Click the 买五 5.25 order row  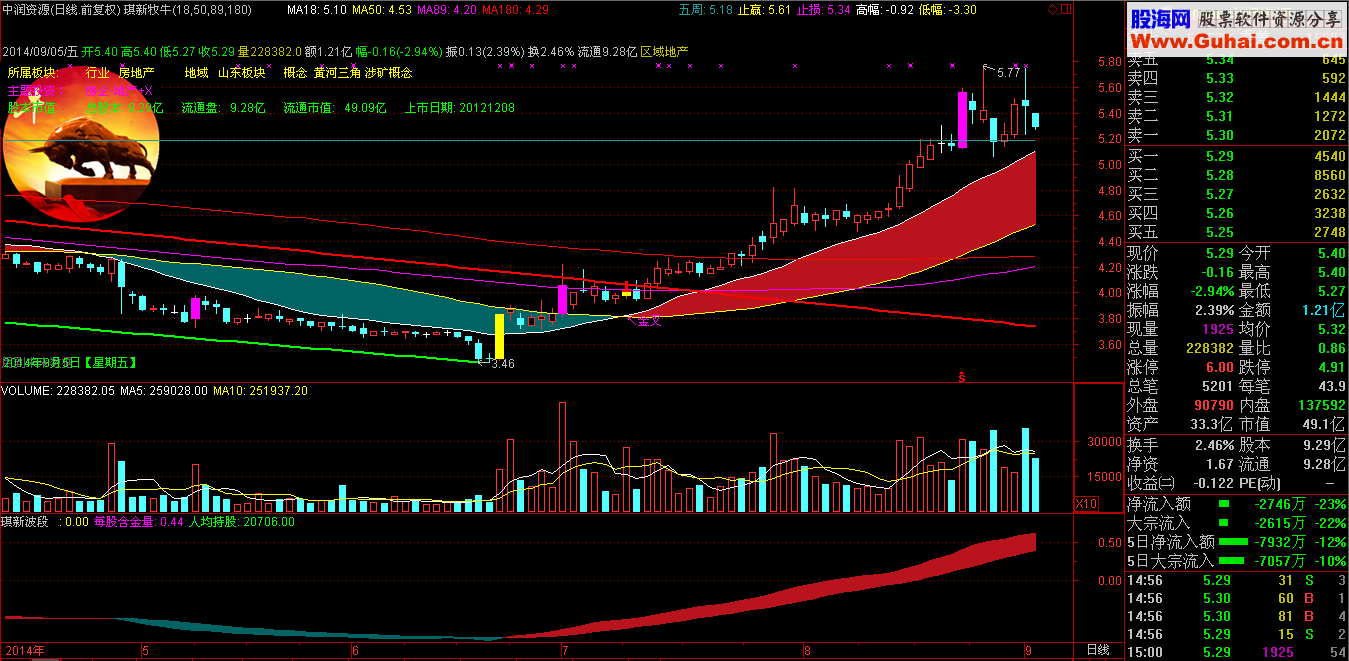point(1236,232)
